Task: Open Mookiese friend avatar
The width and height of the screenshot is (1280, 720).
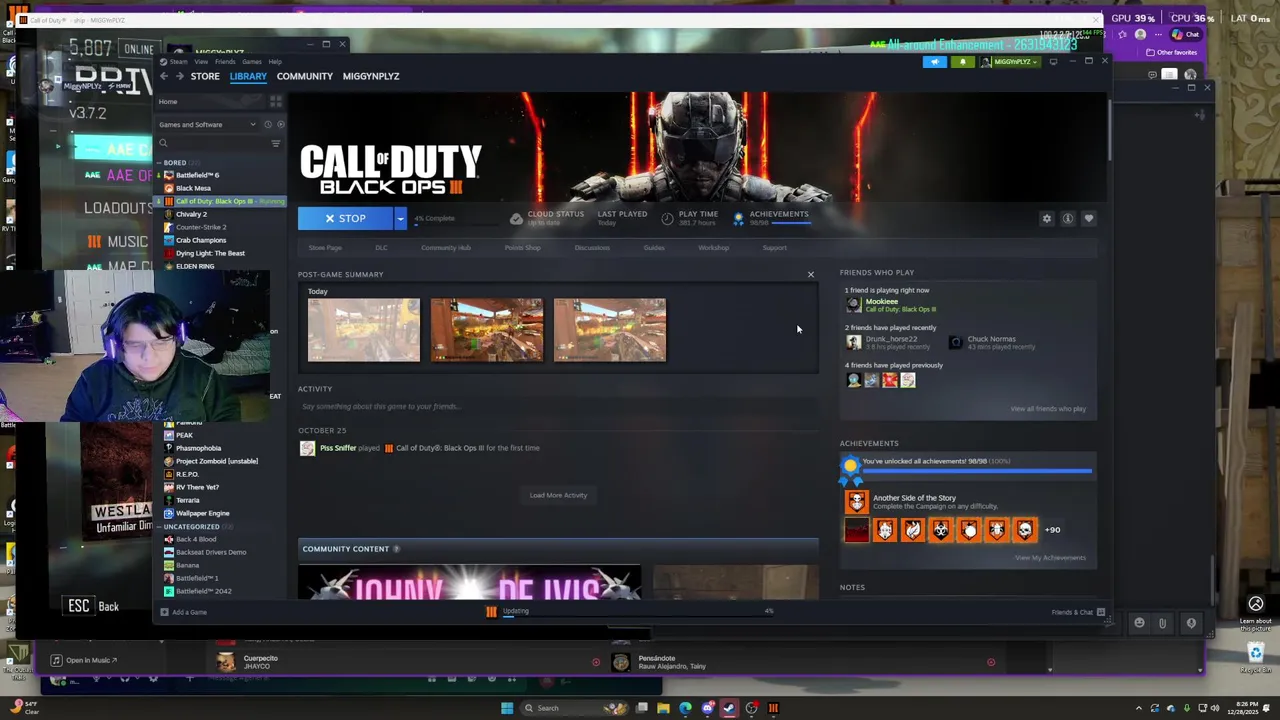Action: point(853,305)
